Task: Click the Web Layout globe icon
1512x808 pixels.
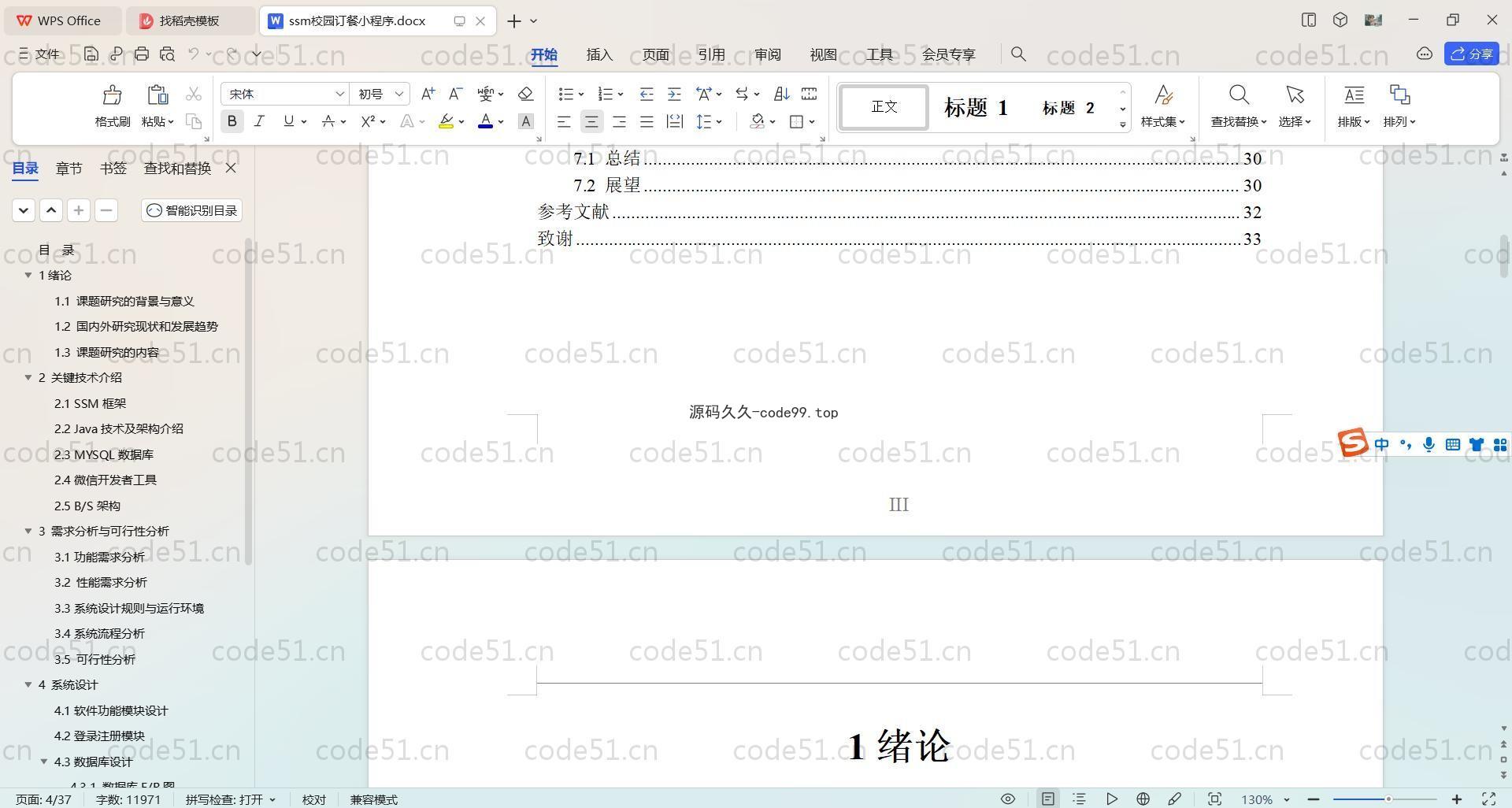Action: coord(1143,799)
